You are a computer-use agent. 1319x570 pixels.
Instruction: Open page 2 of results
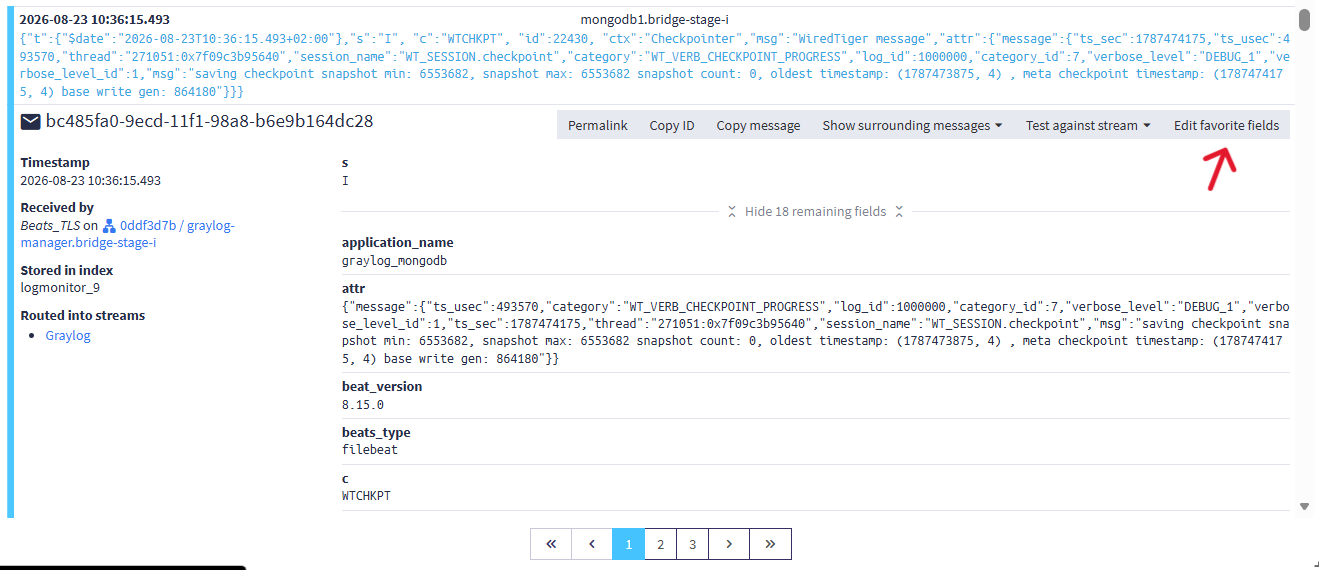coord(660,544)
